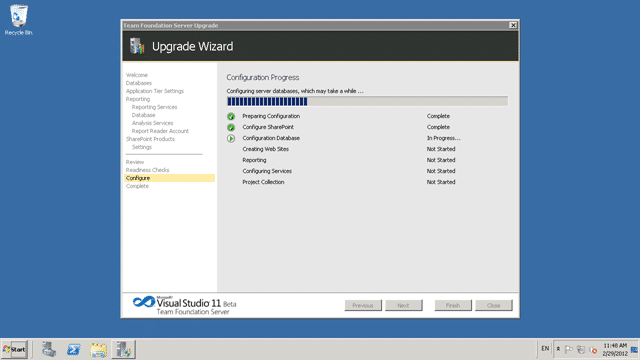Screen dimensions: 640x360
Task: Click the 'In Progress...' status text
Action: tap(443, 138)
